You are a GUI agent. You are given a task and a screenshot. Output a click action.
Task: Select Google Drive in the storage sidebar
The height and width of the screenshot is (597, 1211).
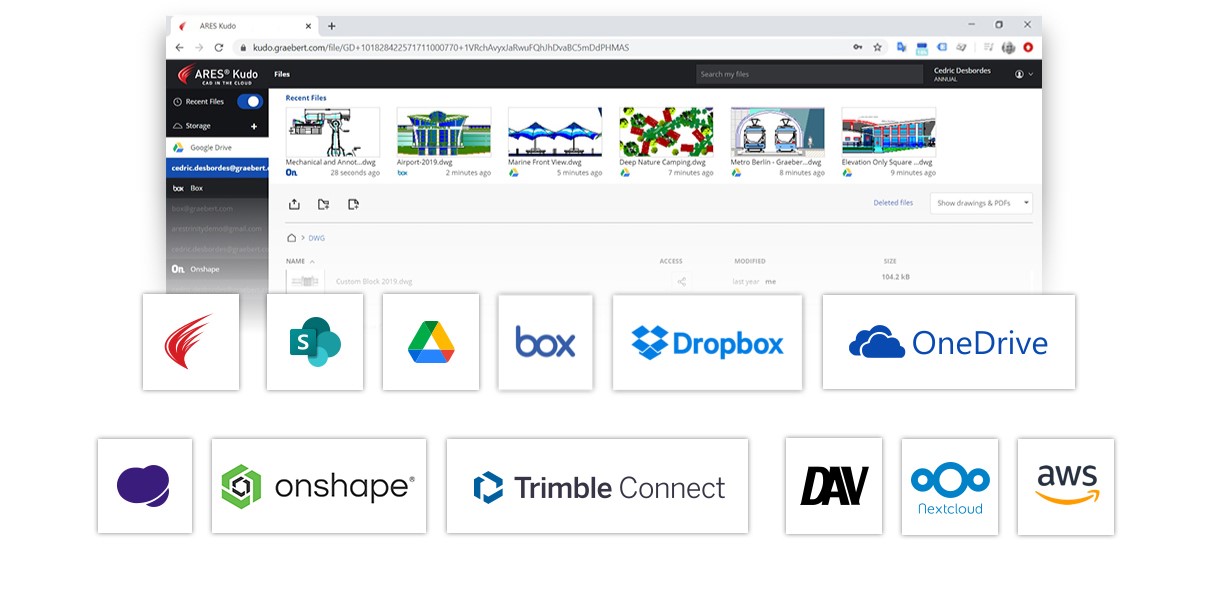(210, 148)
